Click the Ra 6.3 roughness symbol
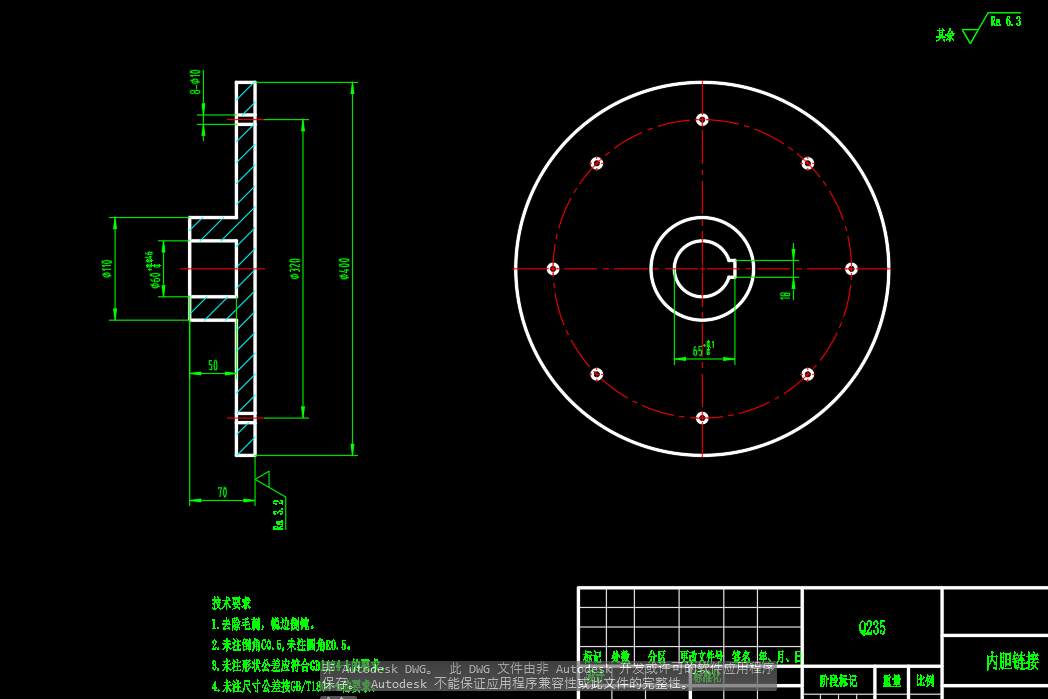The width and height of the screenshot is (1048, 699). pyautogui.click(x=993, y=28)
